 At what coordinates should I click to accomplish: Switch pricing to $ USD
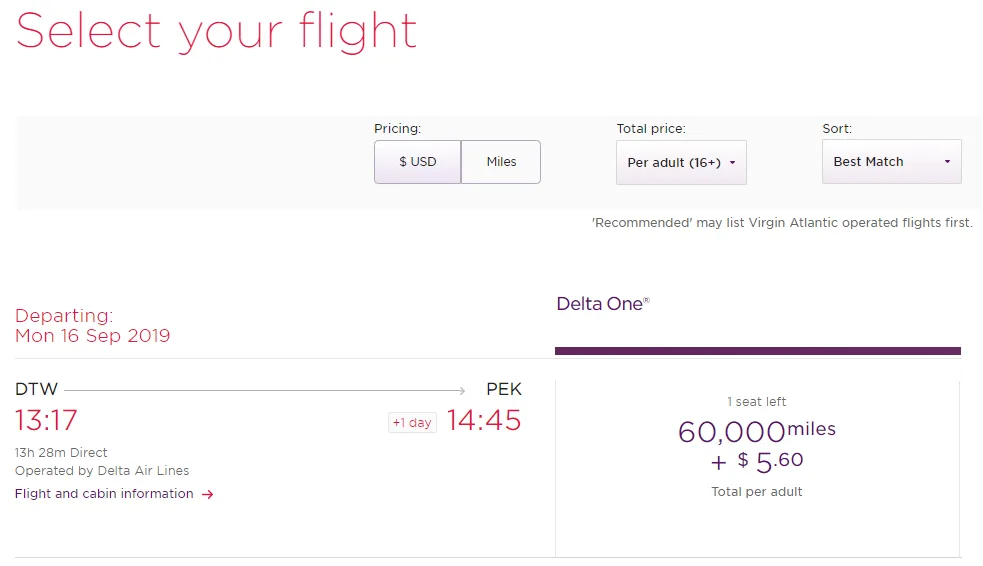[x=418, y=162]
